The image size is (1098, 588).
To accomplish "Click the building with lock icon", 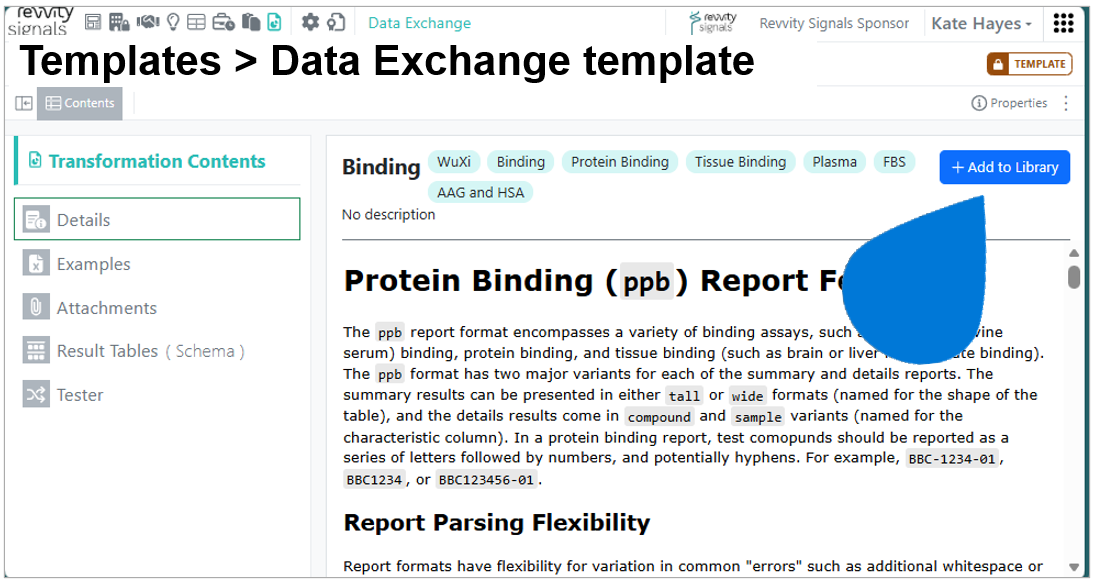I will pos(119,22).
